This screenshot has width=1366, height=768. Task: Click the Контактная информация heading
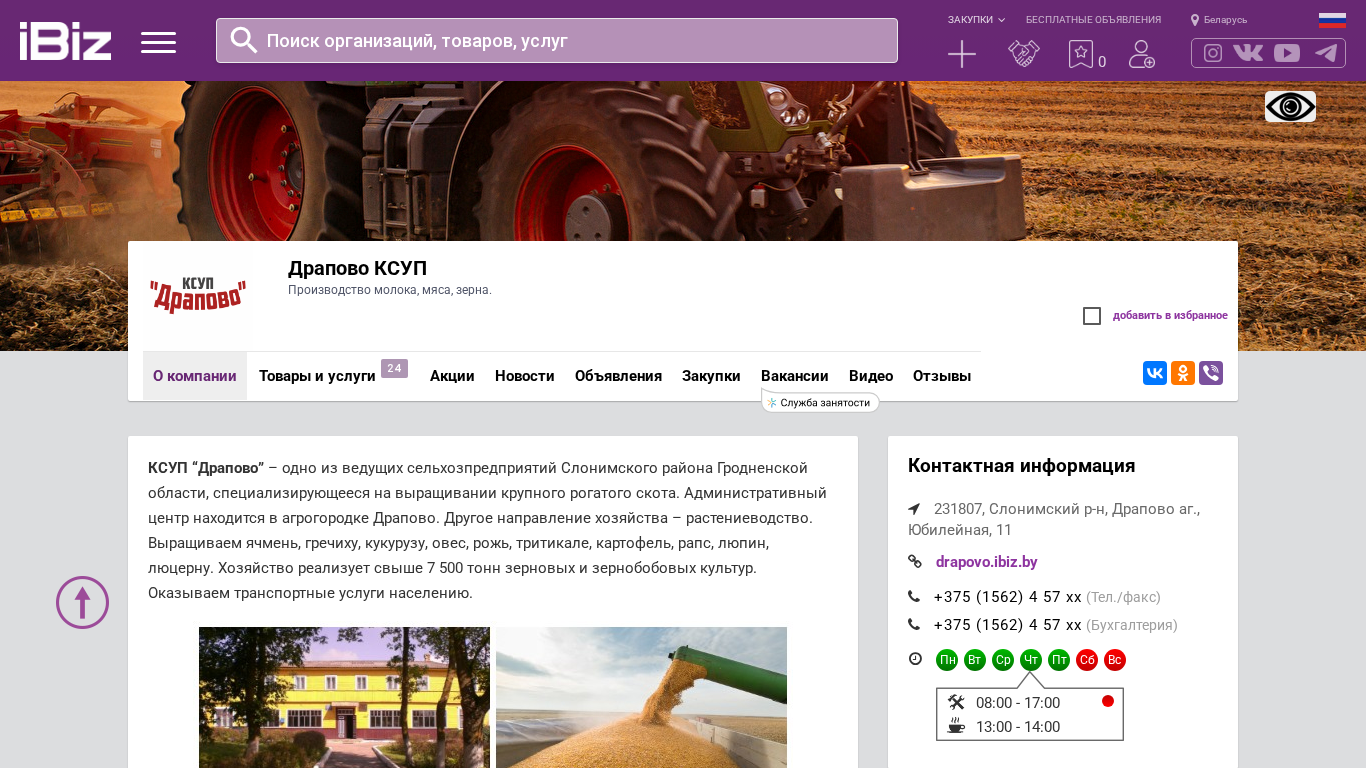click(x=1021, y=466)
